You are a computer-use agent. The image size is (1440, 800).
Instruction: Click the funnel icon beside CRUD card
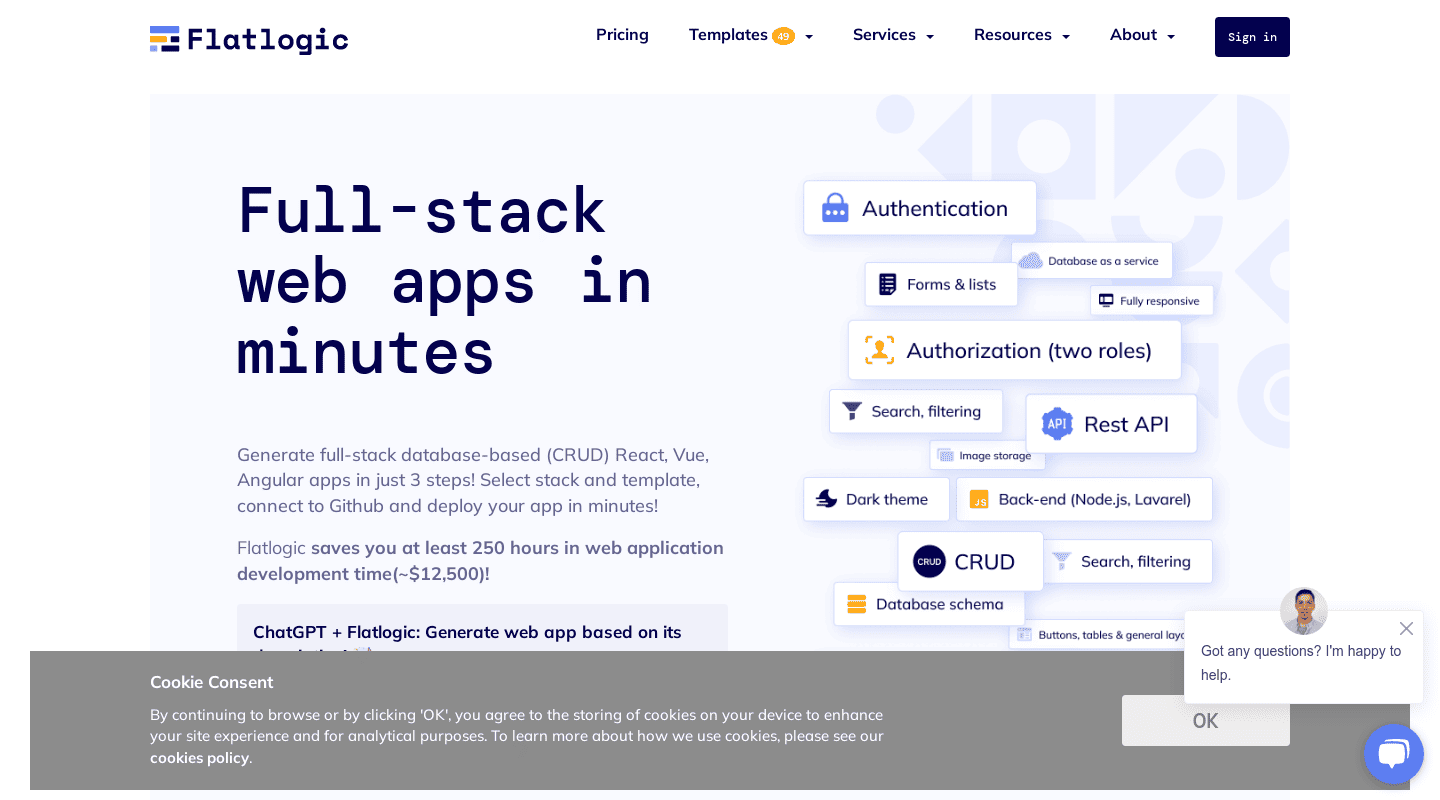coord(1061,561)
